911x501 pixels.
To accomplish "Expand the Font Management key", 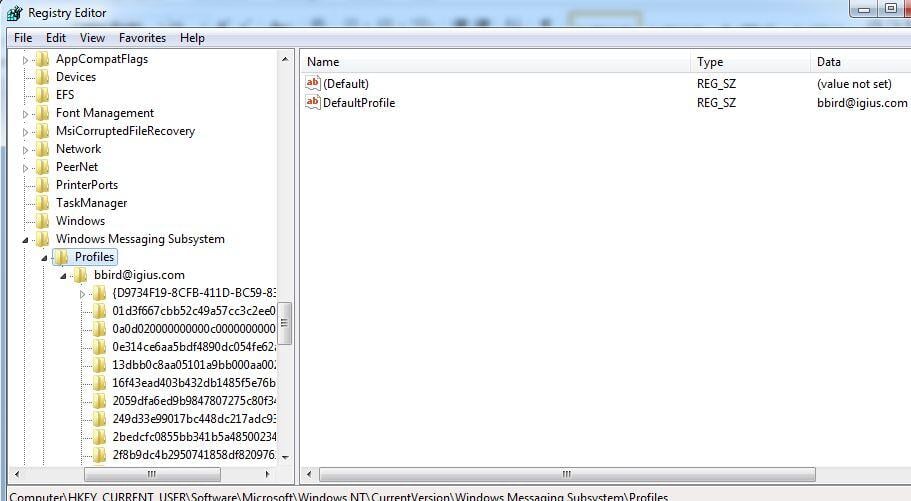I will pos(25,114).
